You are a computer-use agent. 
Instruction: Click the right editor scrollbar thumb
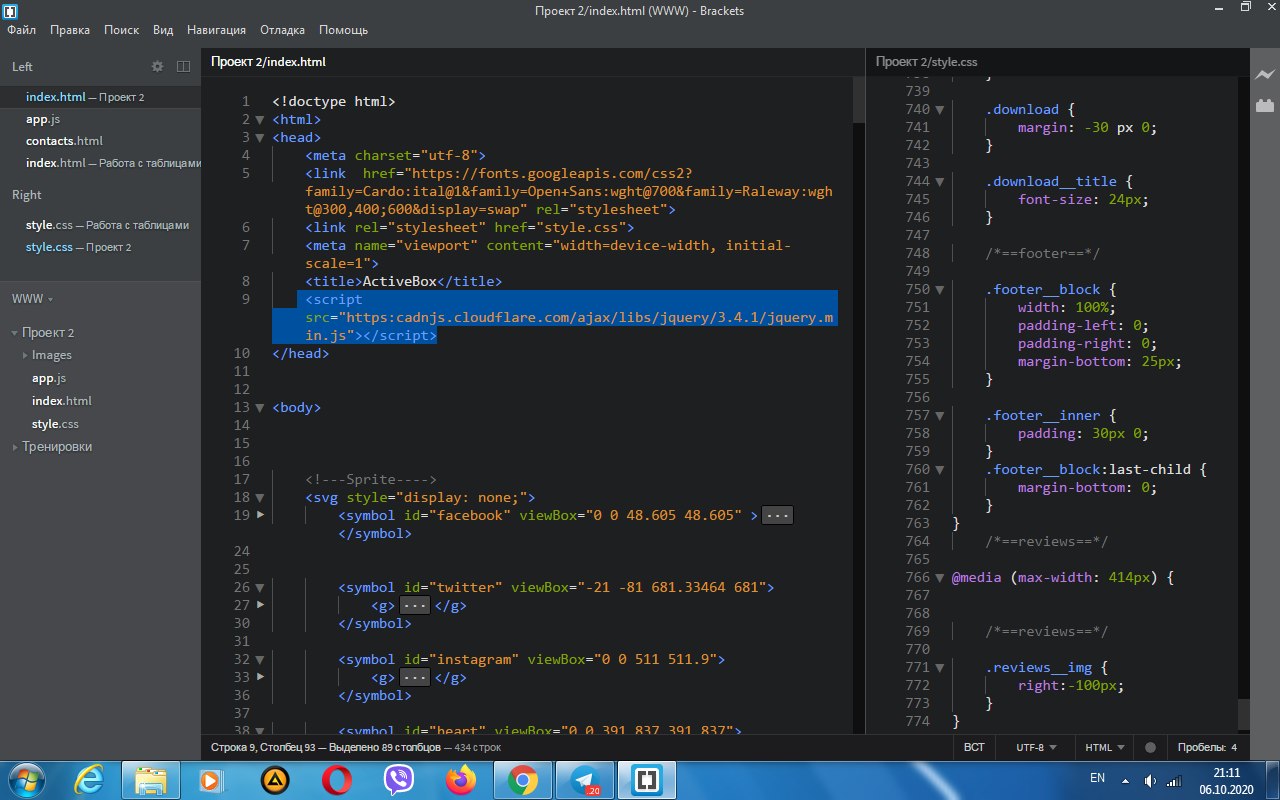pyautogui.click(x=1243, y=714)
